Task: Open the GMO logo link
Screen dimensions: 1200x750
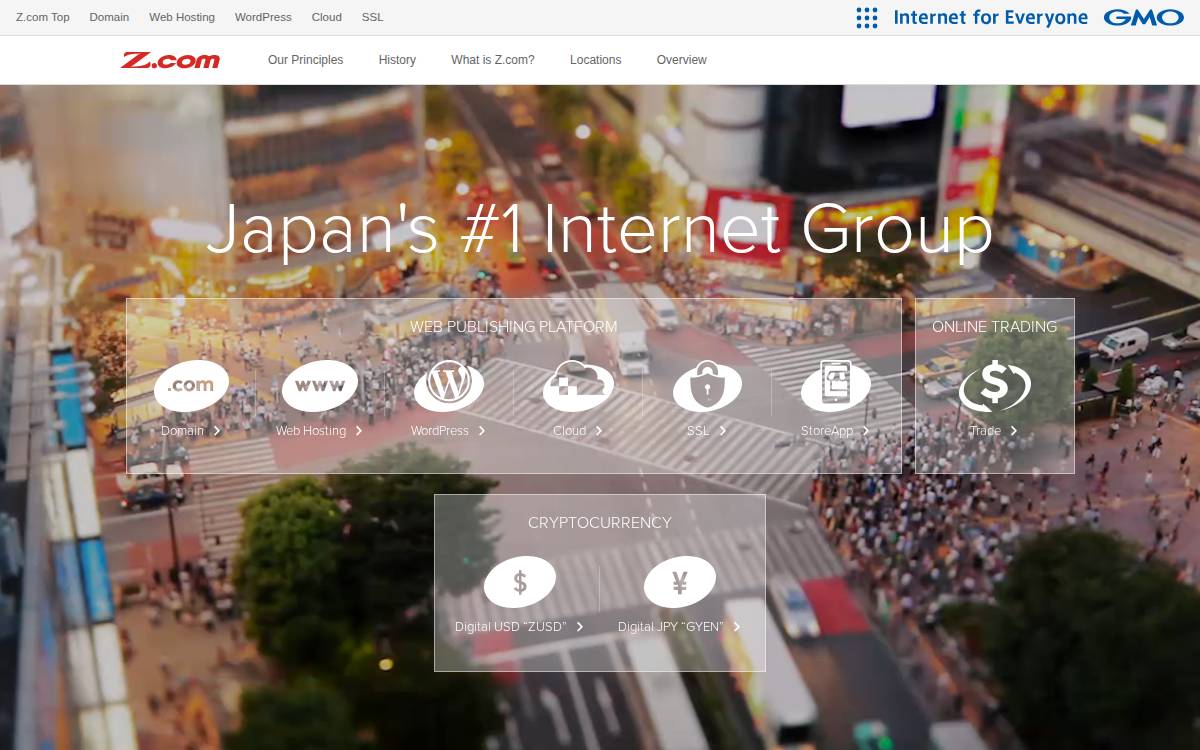Action: point(1144,17)
